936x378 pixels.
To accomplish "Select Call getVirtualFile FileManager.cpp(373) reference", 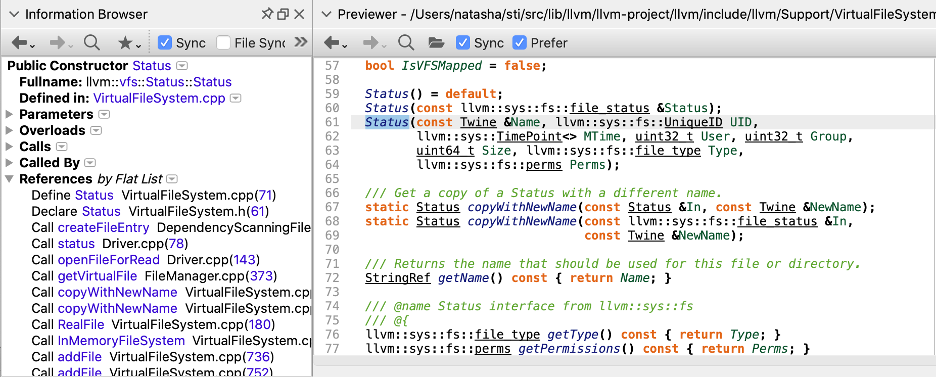I will point(154,276).
